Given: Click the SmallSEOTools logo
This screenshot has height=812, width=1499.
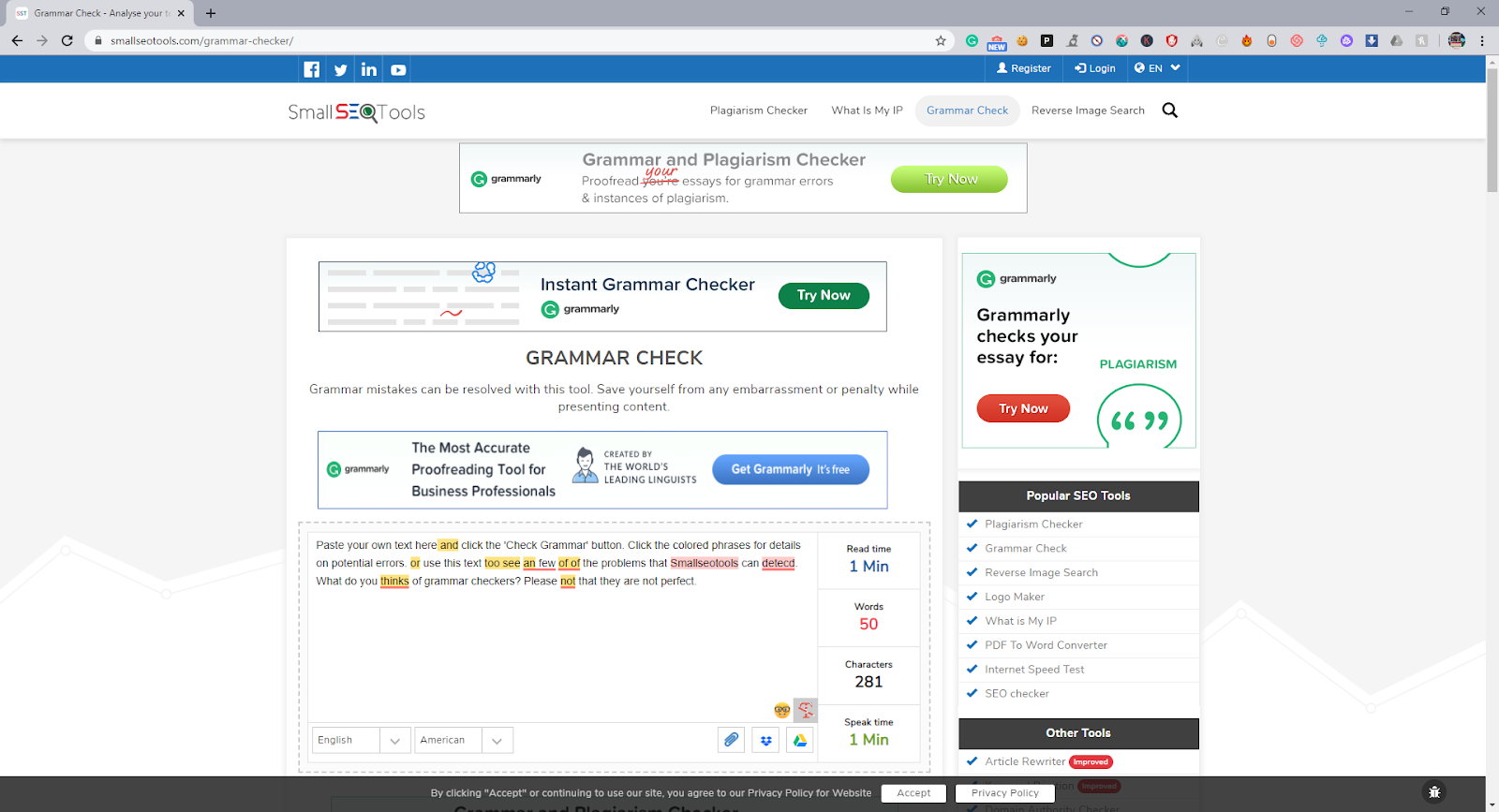Looking at the screenshot, I should tap(356, 112).
